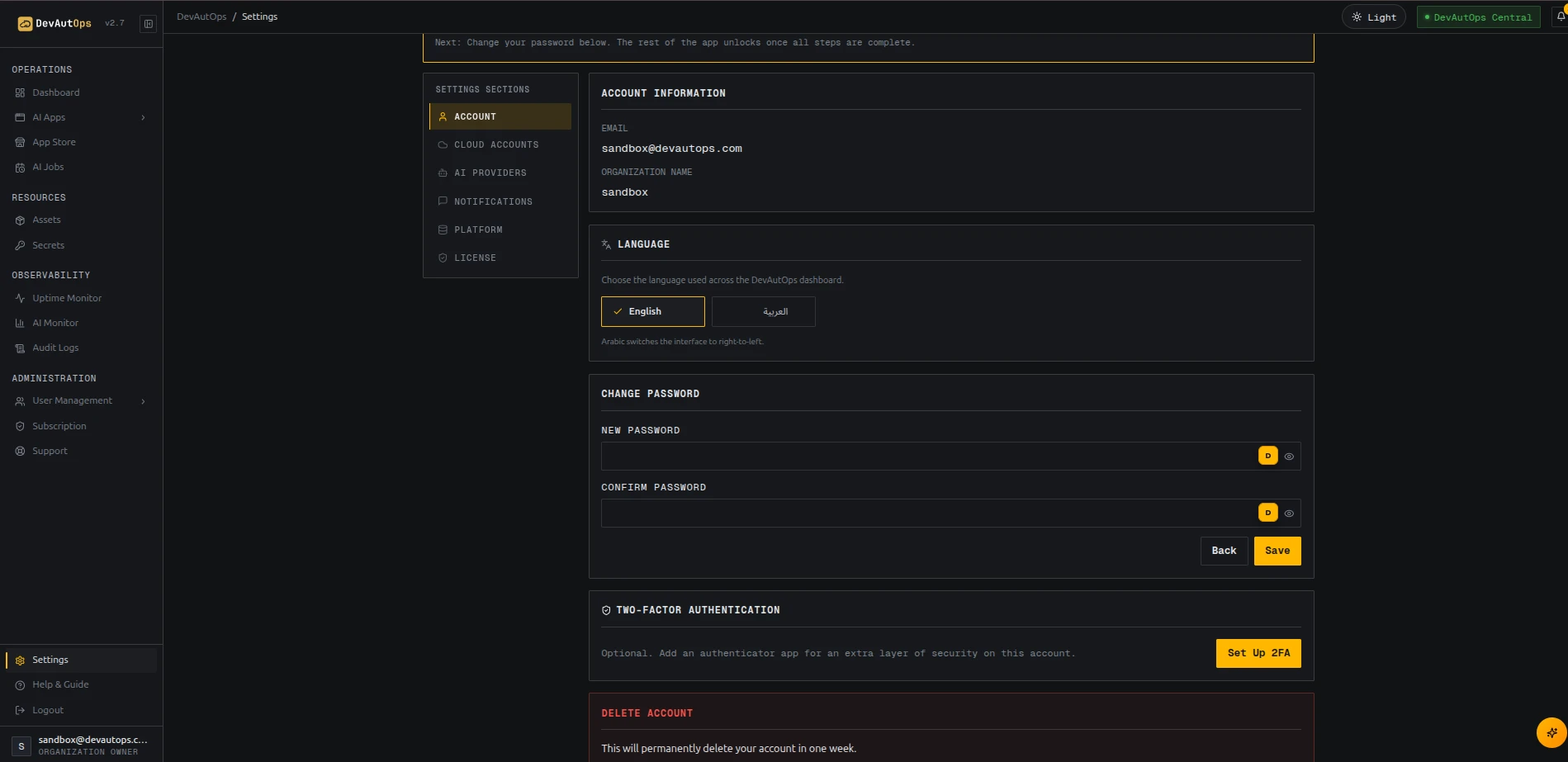Click yellow D icon in Confirm Password field
1568x762 pixels.
point(1268,513)
